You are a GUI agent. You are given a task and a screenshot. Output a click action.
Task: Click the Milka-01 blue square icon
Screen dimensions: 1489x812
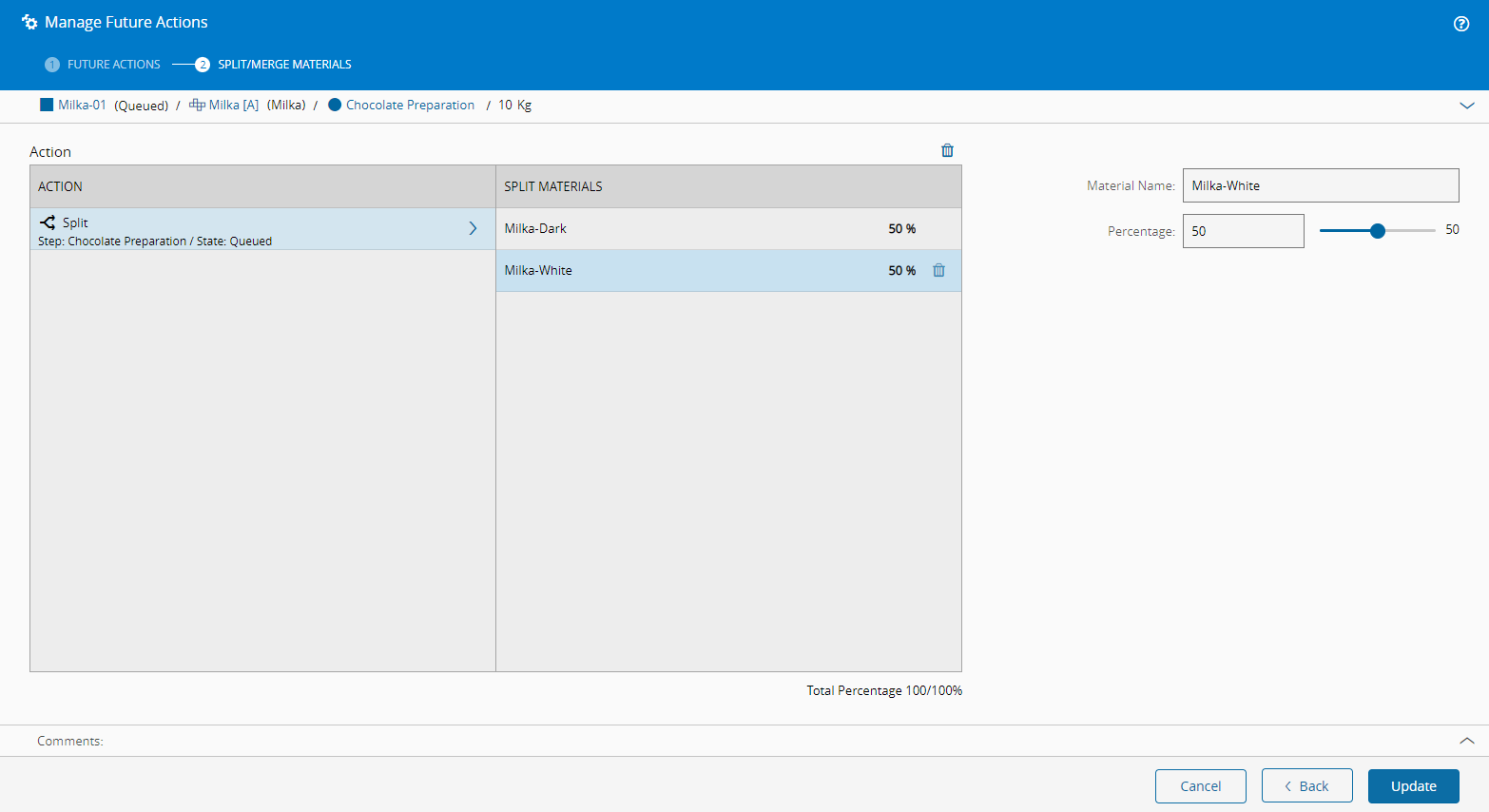click(47, 105)
